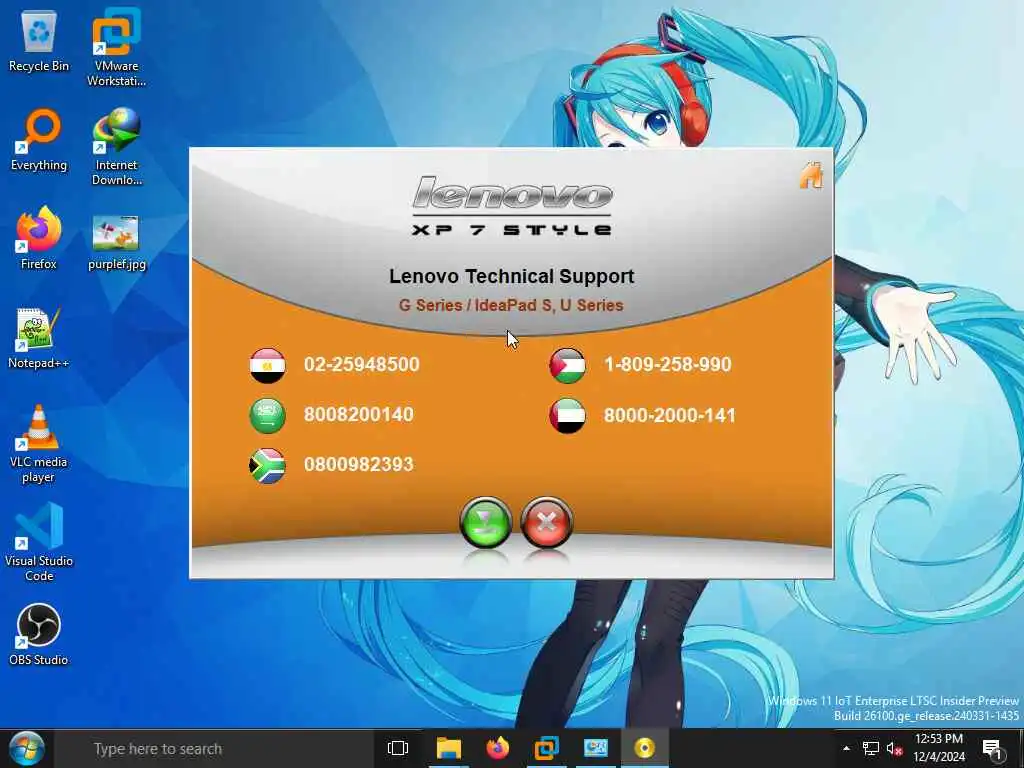Click the network tray icon
The image size is (1024, 768).
coord(871,748)
